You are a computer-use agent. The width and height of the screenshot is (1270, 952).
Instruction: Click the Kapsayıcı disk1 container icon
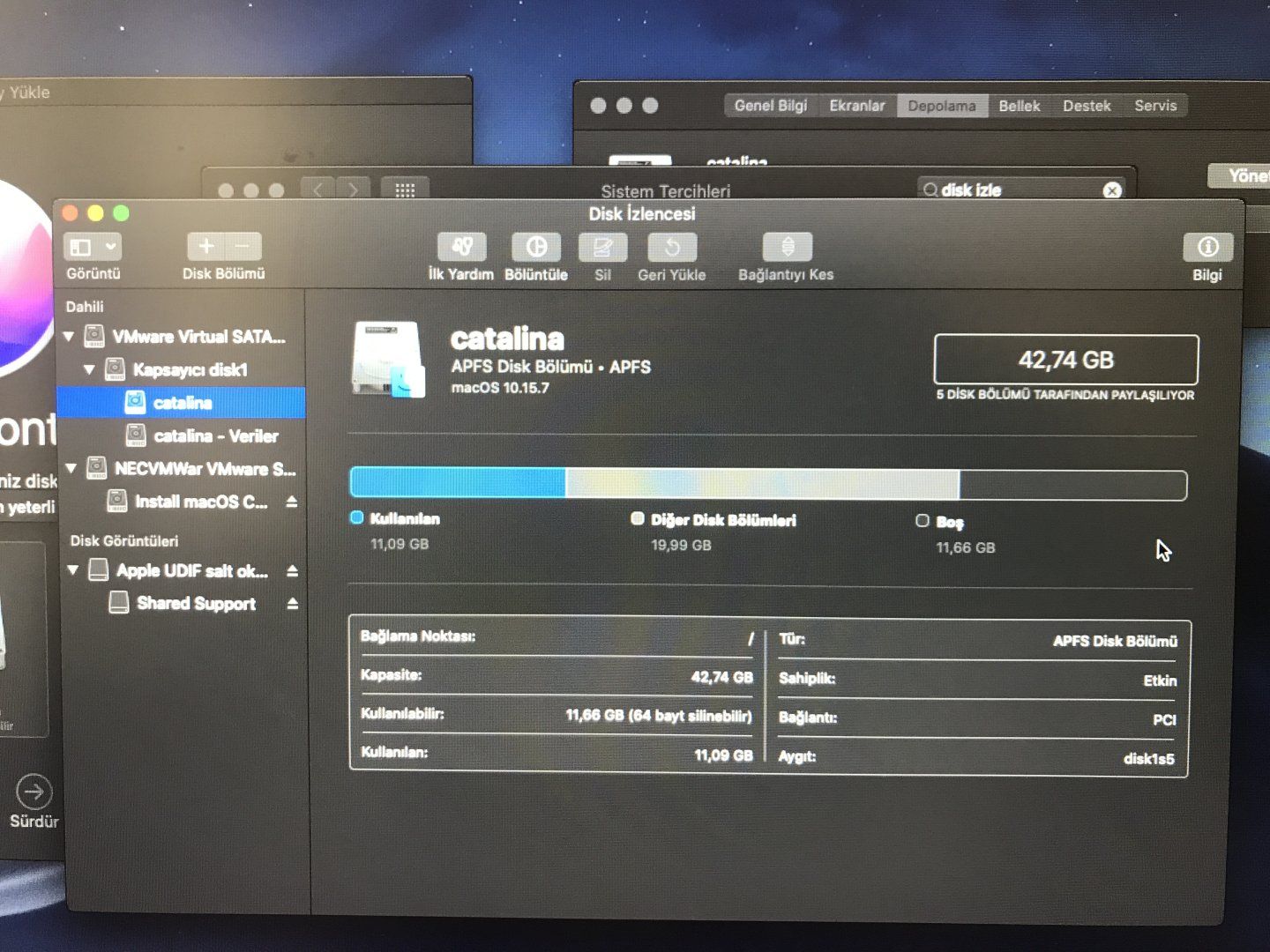point(115,369)
